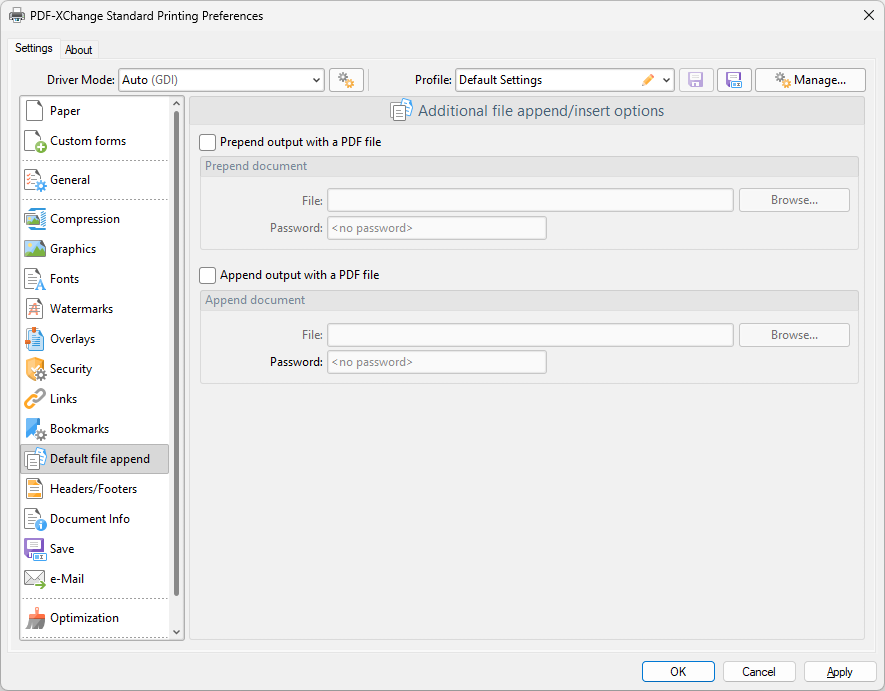Close the Printing Preferences dialog

[869, 15]
